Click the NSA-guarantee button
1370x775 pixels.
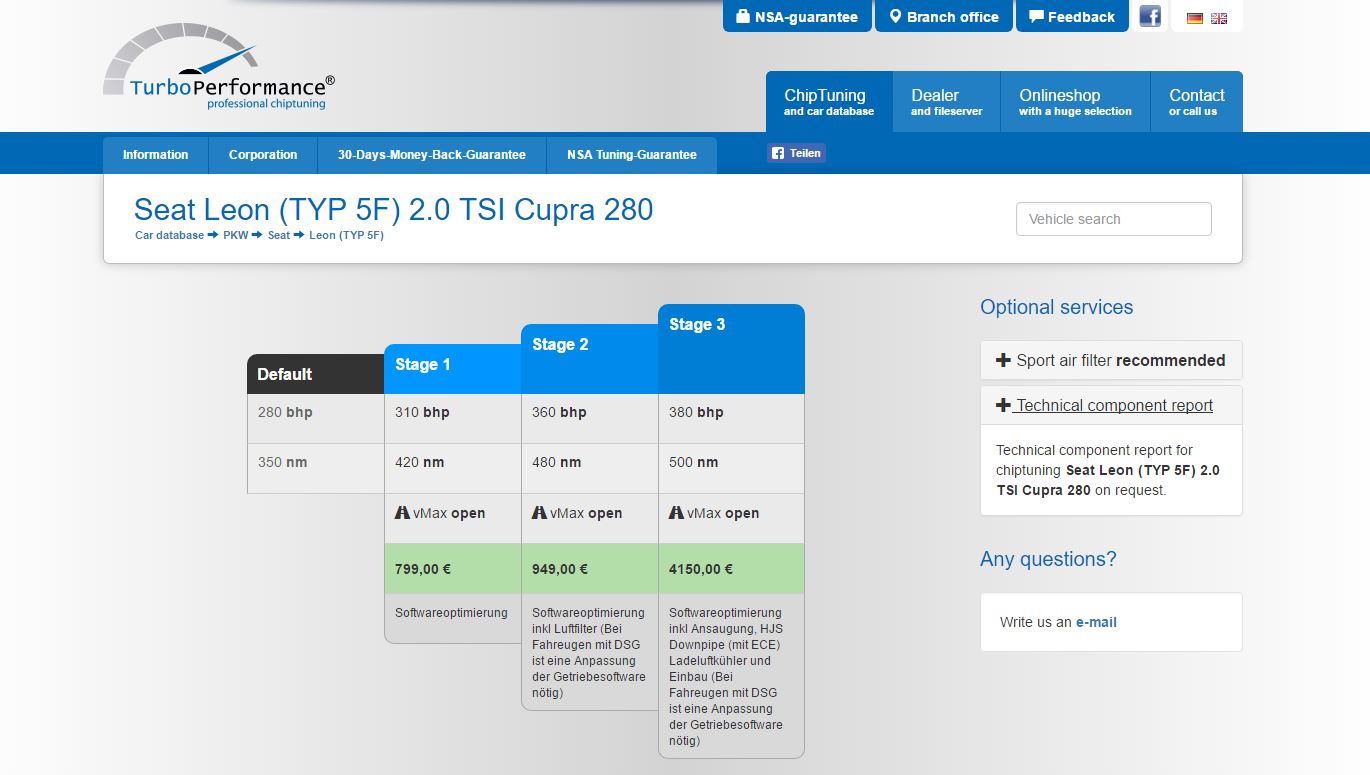click(x=797, y=16)
